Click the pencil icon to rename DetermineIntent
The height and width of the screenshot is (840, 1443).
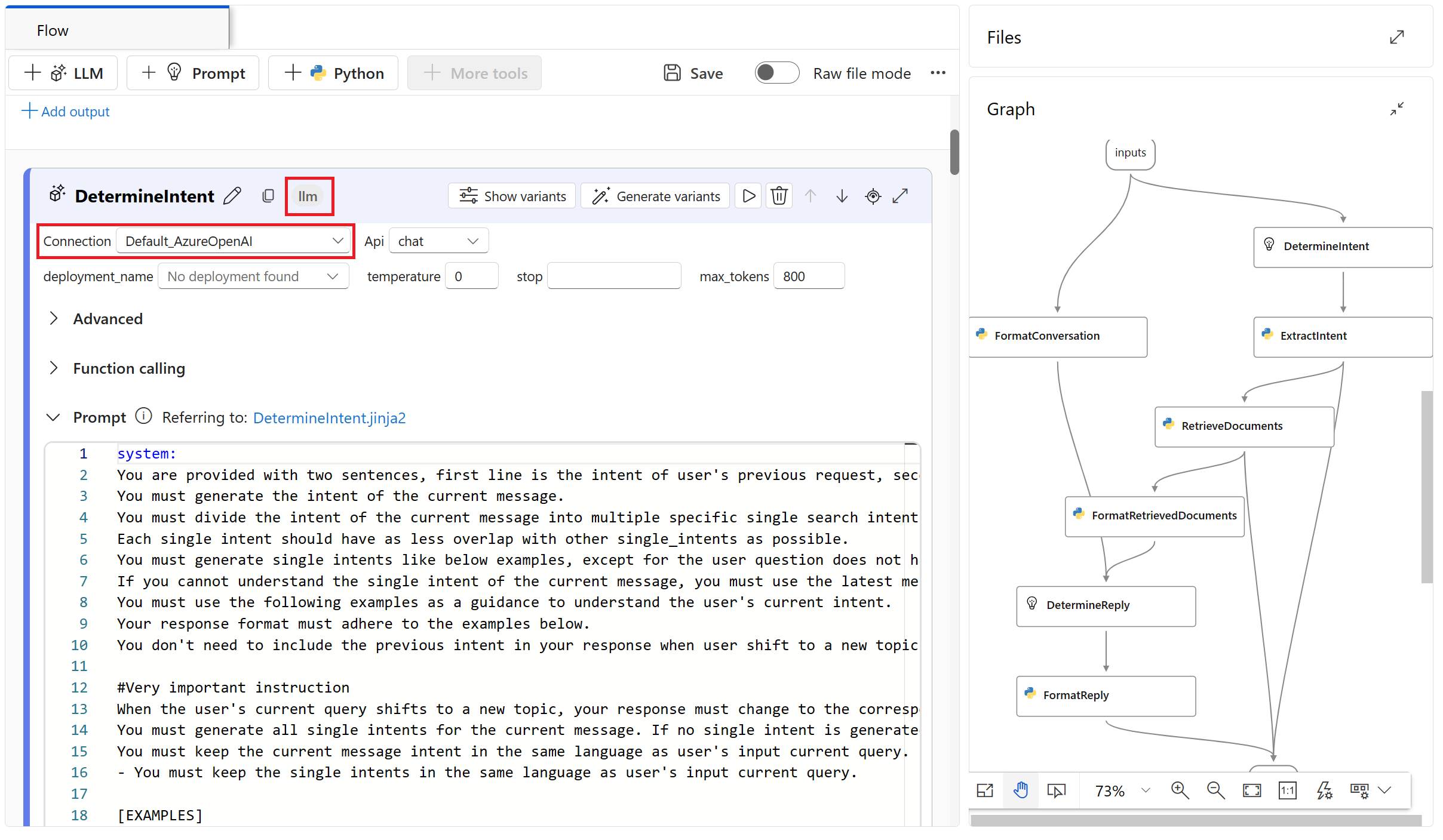[x=232, y=196]
